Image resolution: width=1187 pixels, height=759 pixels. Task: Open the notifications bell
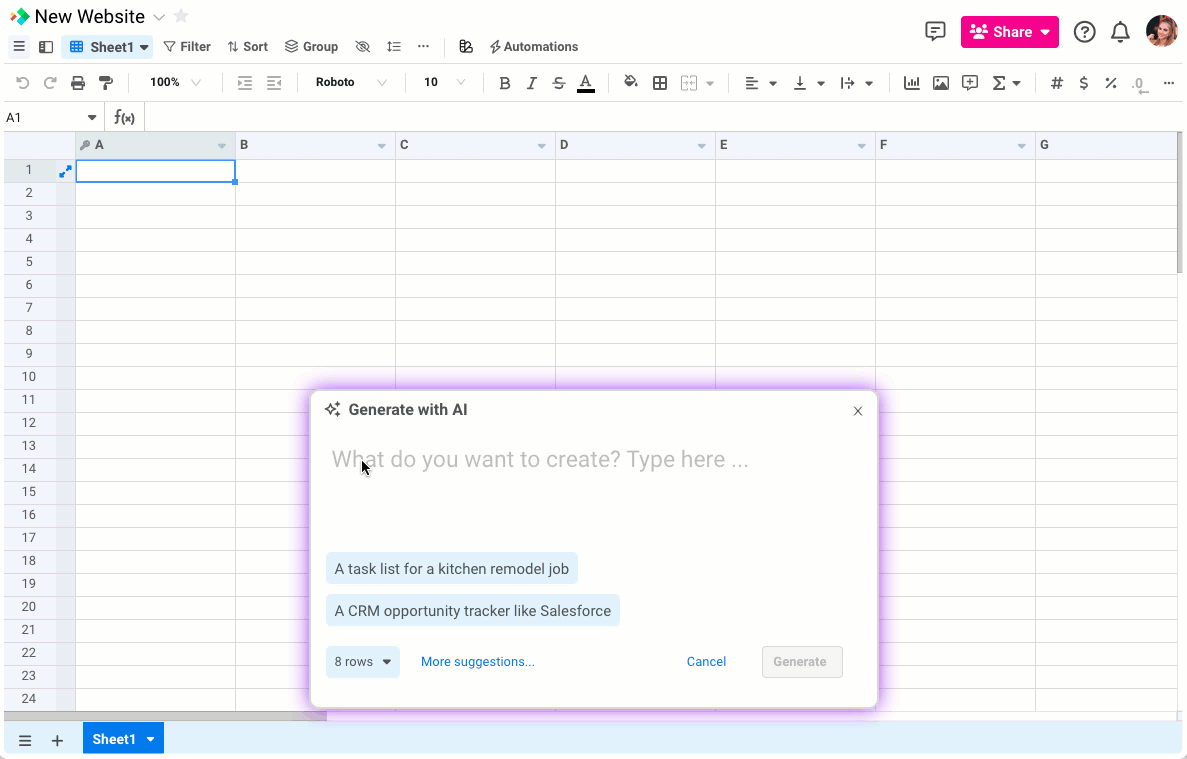(x=1120, y=32)
